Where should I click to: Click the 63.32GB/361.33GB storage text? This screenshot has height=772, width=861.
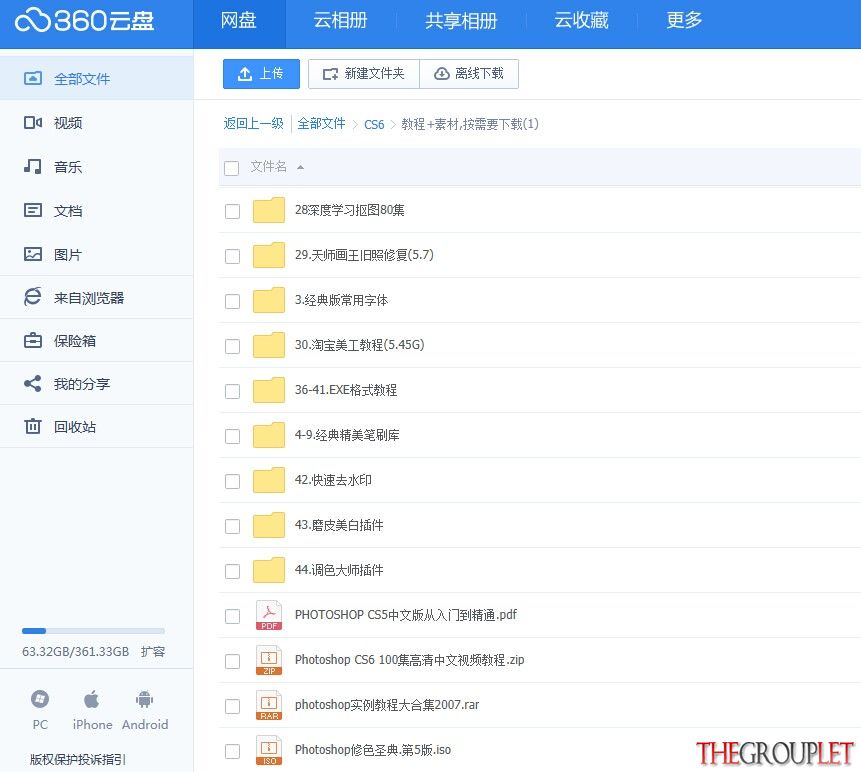coord(75,652)
